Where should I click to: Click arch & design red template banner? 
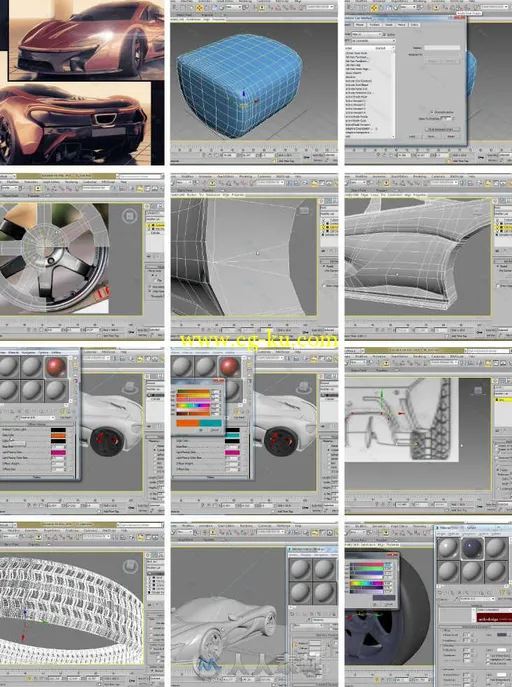(493, 619)
